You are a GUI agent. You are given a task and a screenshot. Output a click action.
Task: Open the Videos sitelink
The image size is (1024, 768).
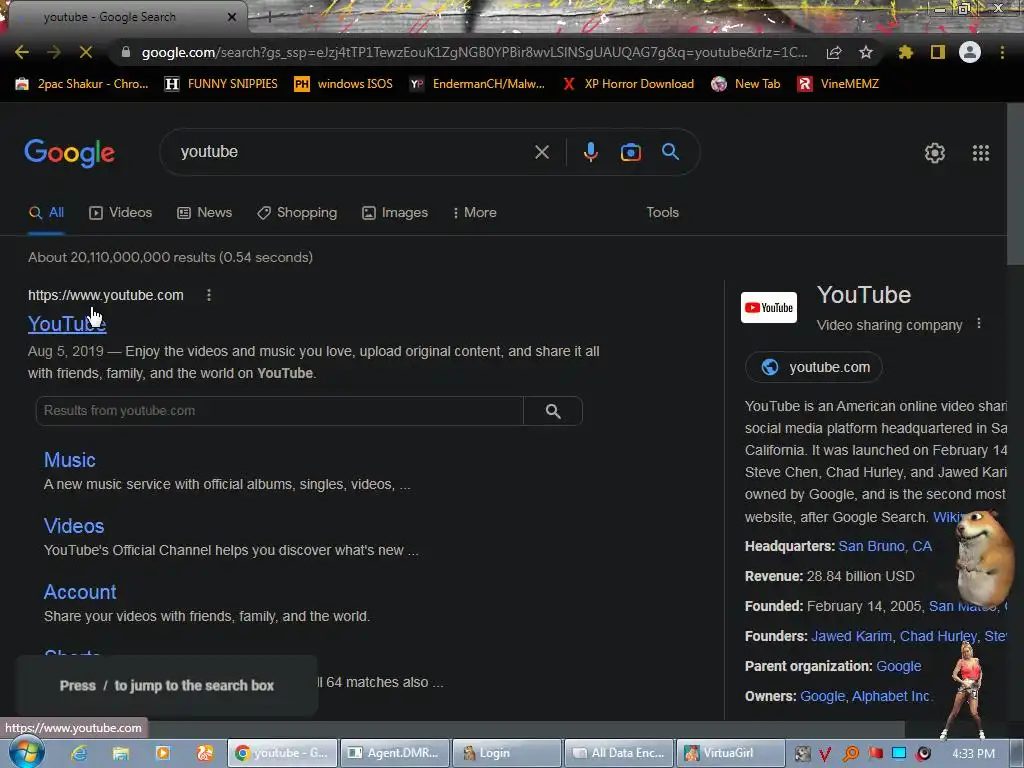pyautogui.click(x=74, y=526)
